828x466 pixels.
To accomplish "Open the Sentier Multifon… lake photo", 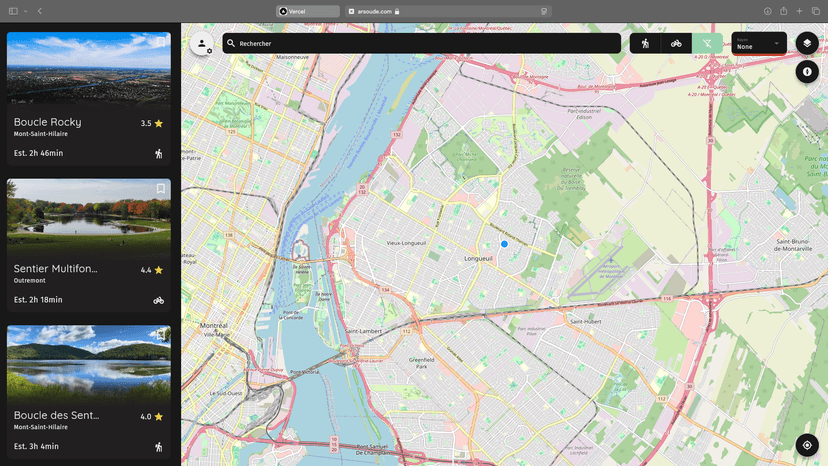I will [x=89, y=216].
